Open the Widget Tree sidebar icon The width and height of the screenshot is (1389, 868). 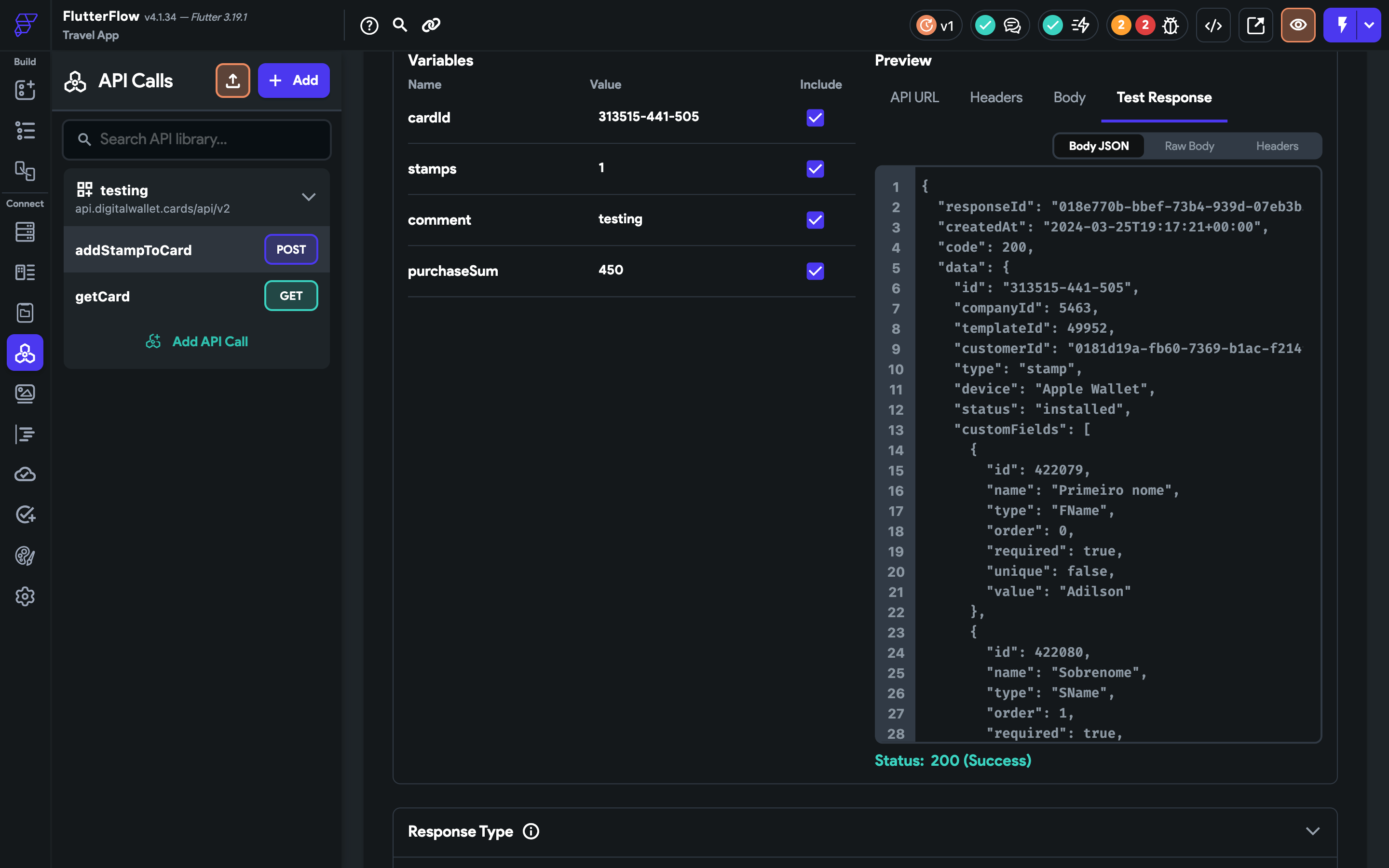click(x=25, y=130)
